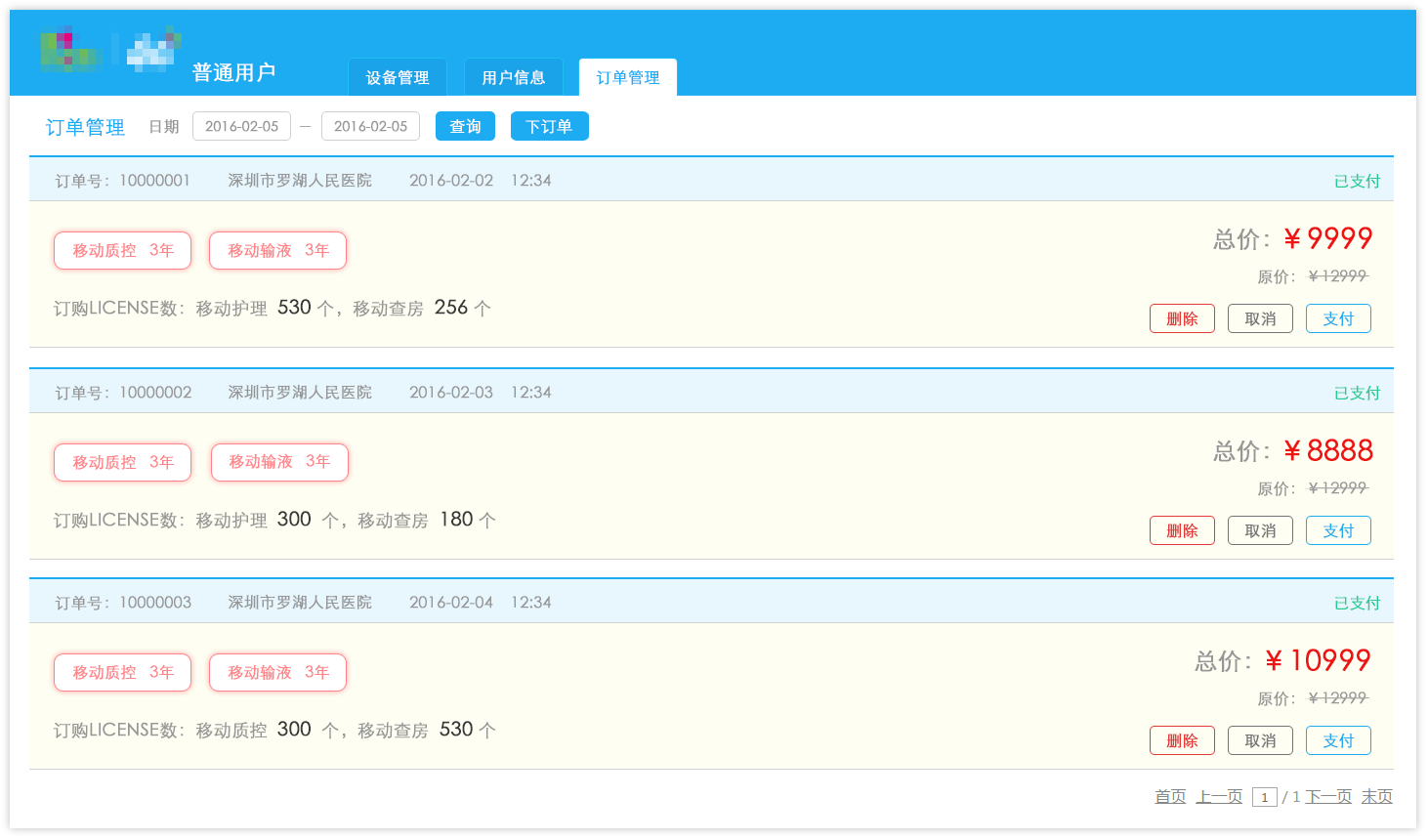Click order number 10000003 text
This screenshot has height=840, width=1428.
pyautogui.click(x=155, y=603)
